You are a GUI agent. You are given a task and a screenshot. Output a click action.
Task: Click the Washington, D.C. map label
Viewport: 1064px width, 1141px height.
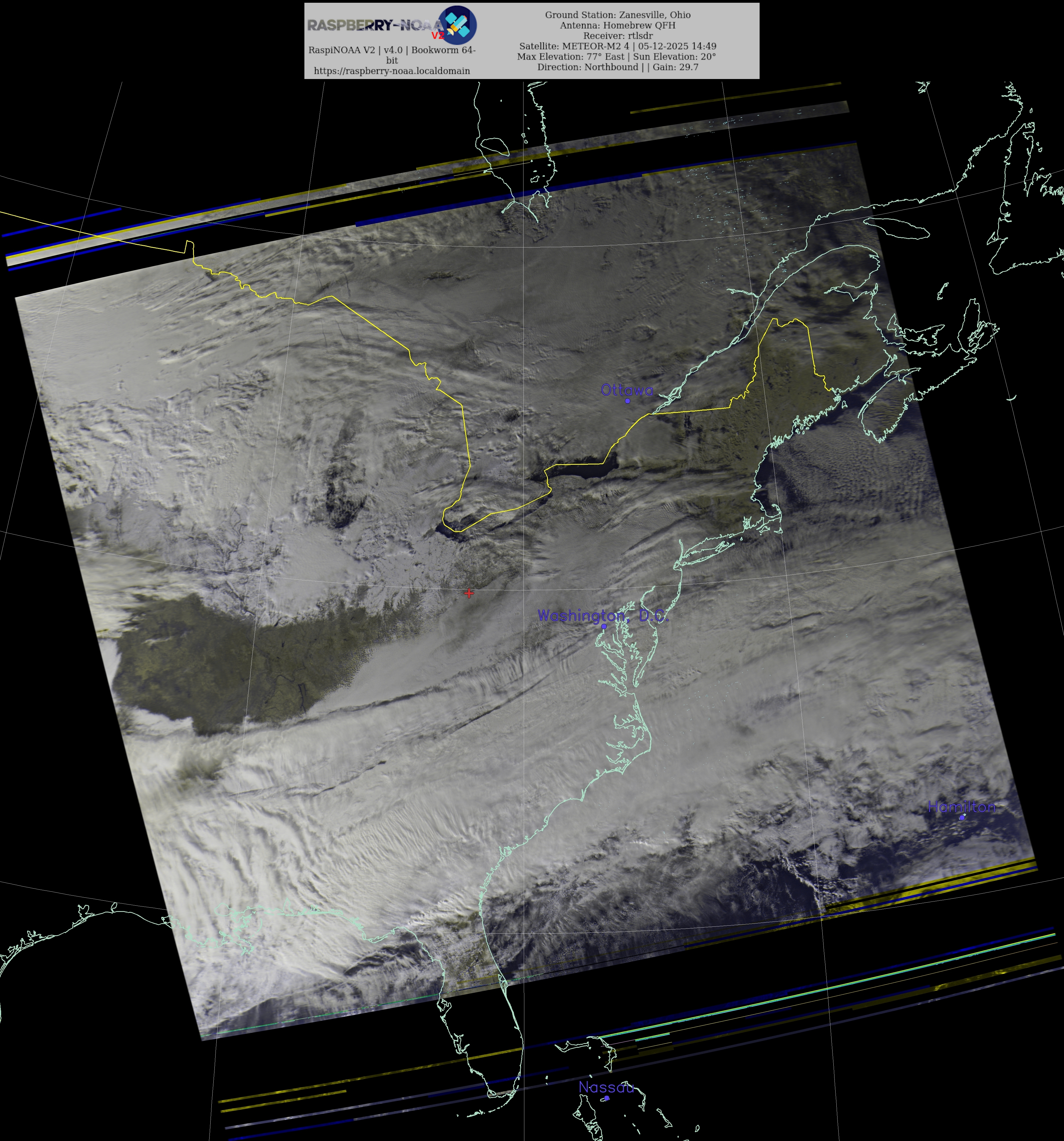[603, 615]
